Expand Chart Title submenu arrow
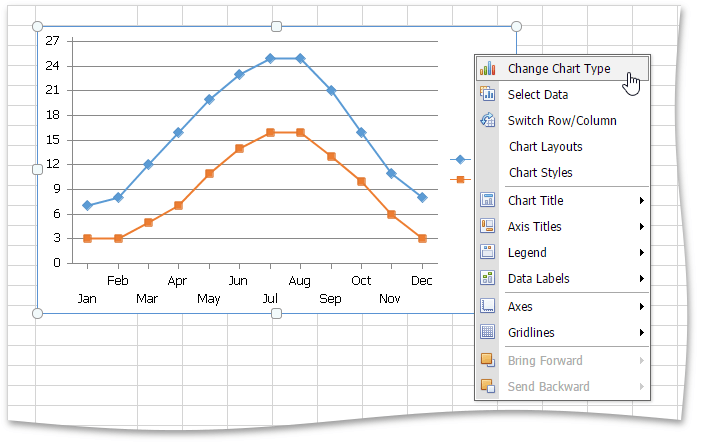The height and width of the screenshot is (446, 701). tap(642, 200)
